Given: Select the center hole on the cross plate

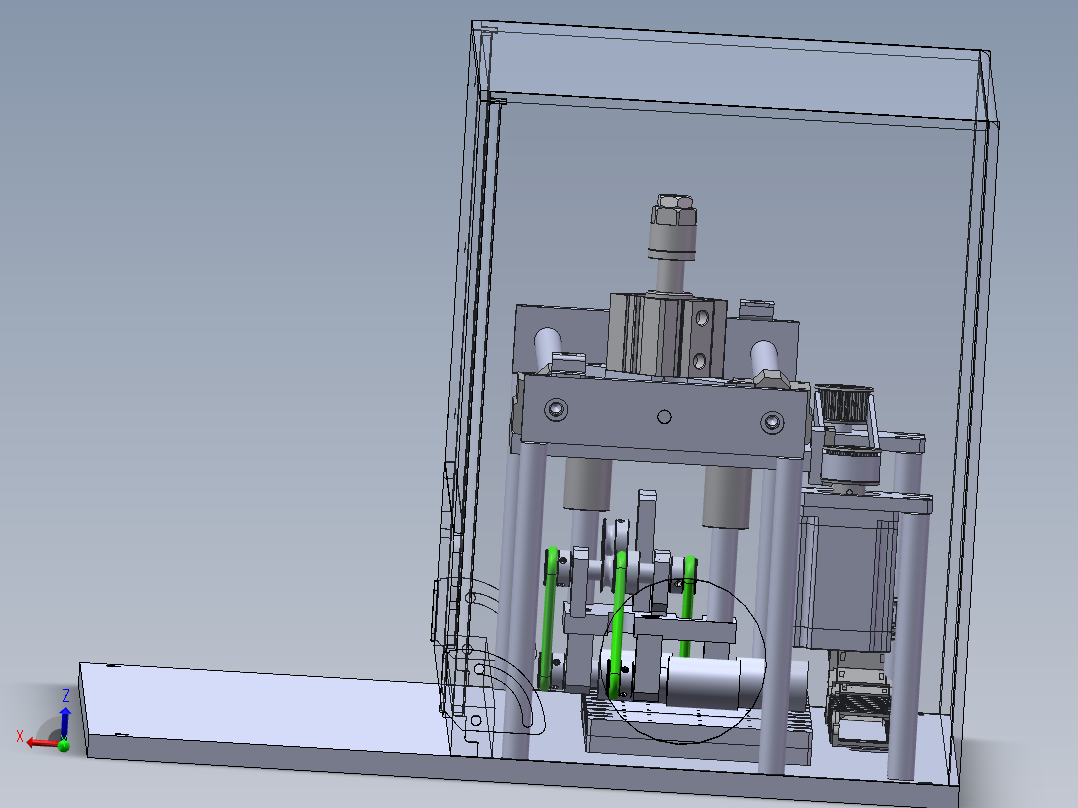Looking at the screenshot, I should [x=664, y=417].
